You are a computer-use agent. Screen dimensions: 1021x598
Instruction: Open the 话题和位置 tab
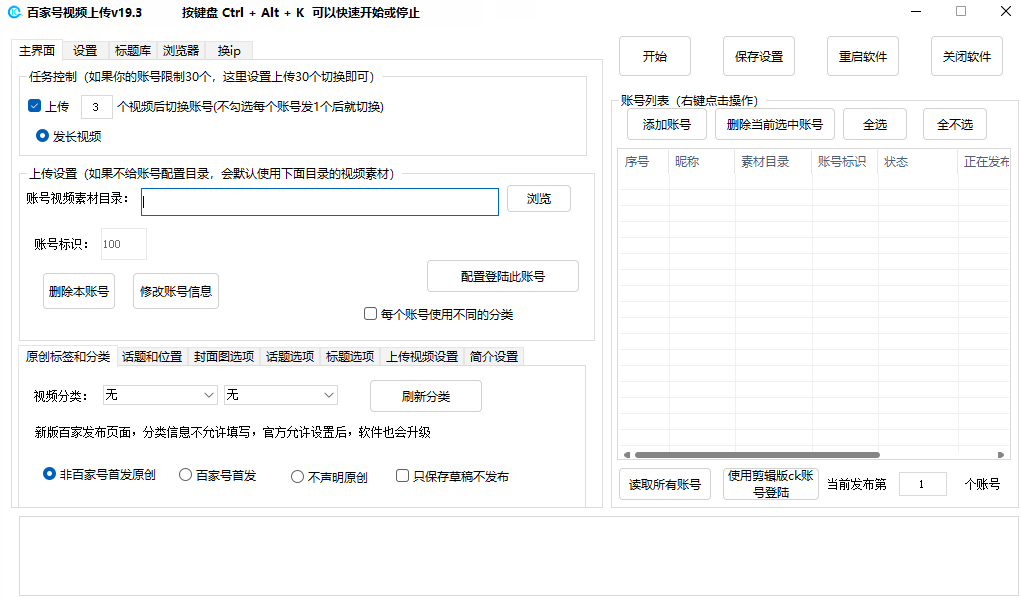152,357
